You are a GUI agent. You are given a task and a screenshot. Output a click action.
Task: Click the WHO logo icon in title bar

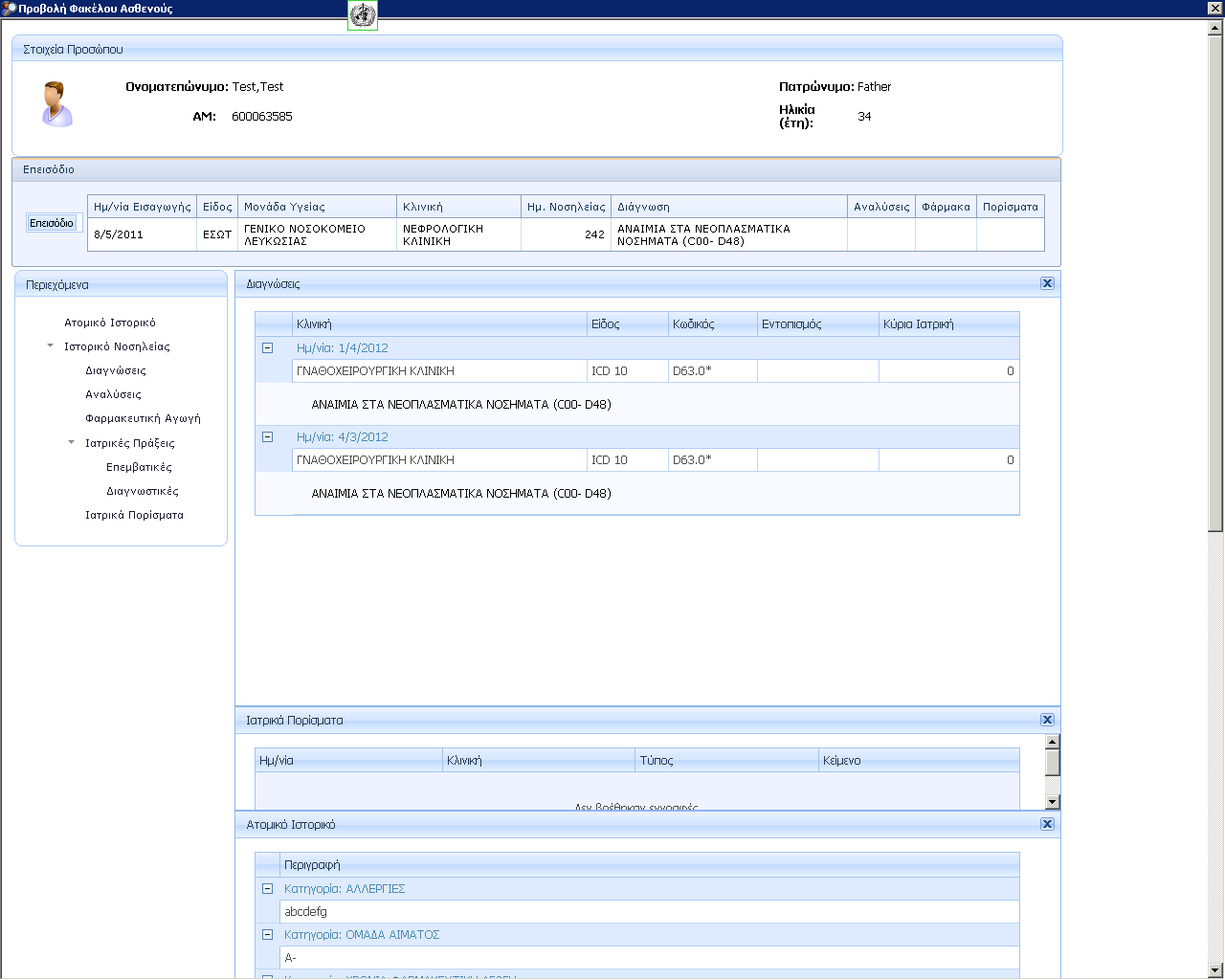click(x=363, y=15)
